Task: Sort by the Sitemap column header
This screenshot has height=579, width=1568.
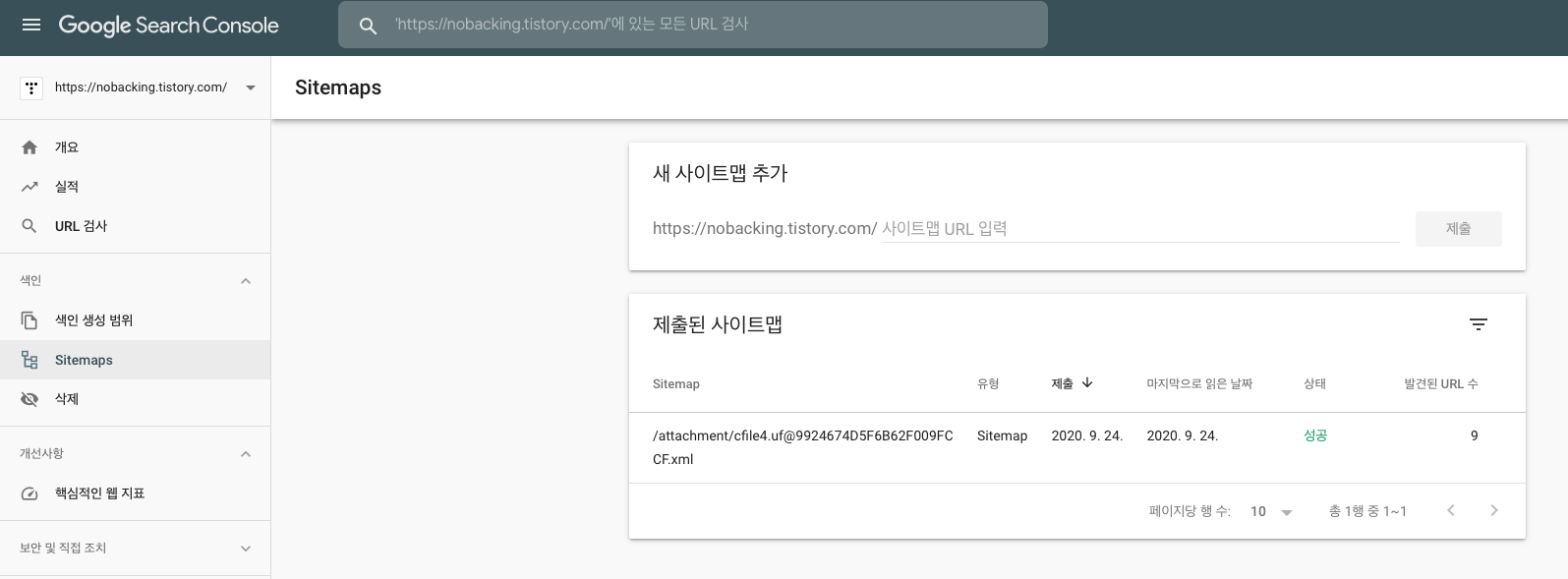Action: point(676,384)
